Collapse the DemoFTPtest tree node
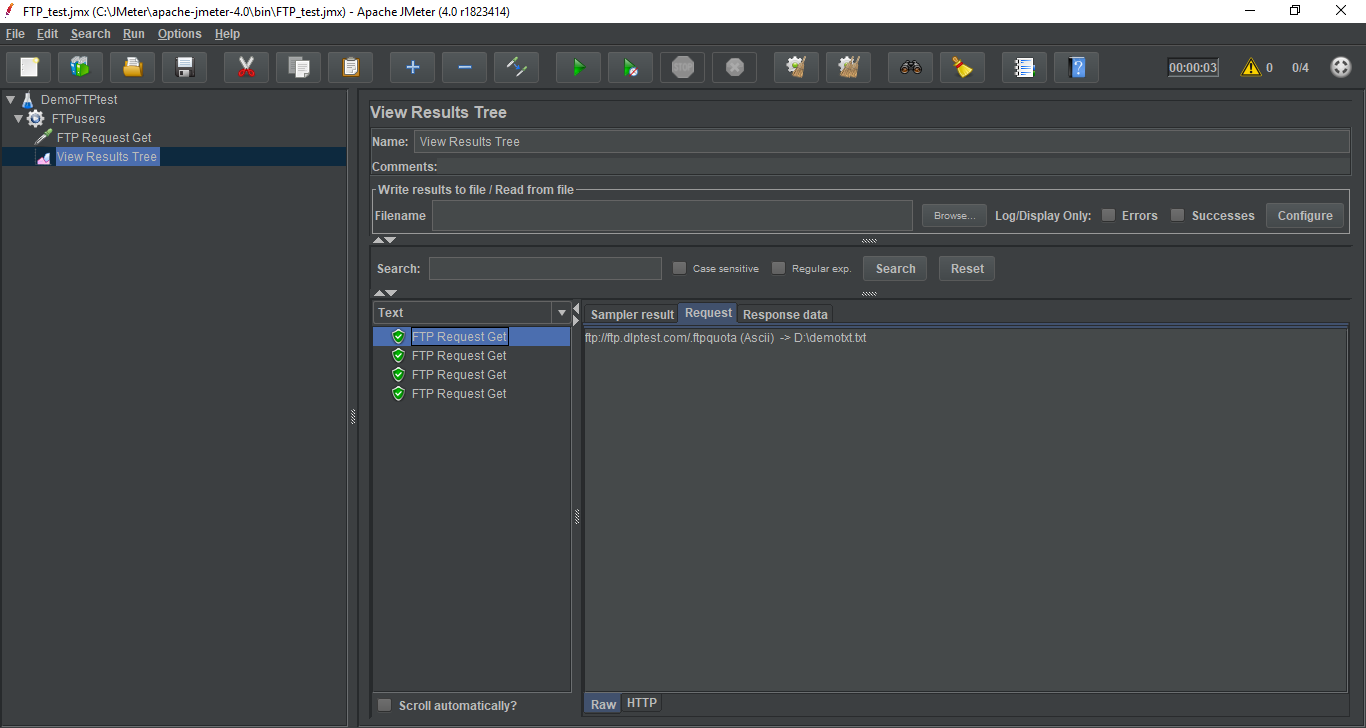1366x728 pixels. pyautogui.click(x=10, y=100)
